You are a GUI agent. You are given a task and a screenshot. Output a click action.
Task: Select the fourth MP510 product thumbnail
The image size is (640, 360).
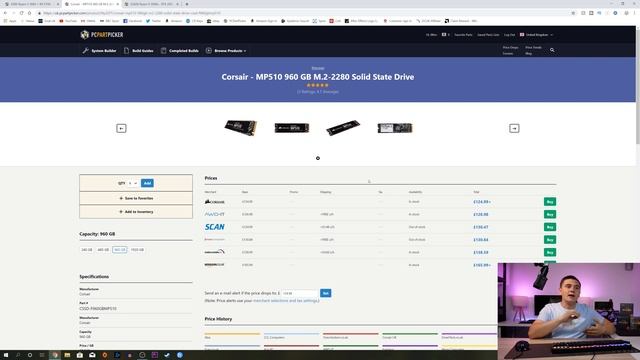(x=395, y=128)
